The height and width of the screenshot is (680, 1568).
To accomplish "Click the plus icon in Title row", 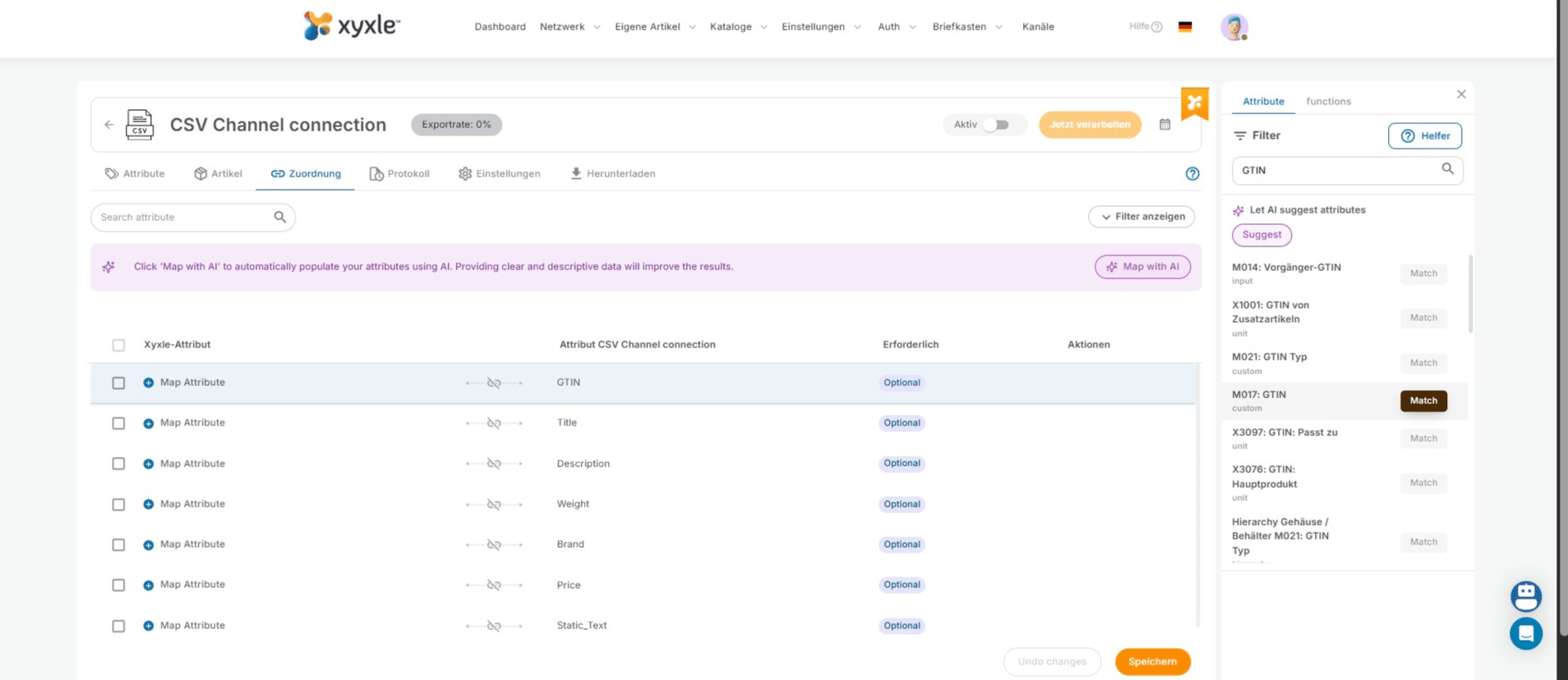I will [149, 424].
